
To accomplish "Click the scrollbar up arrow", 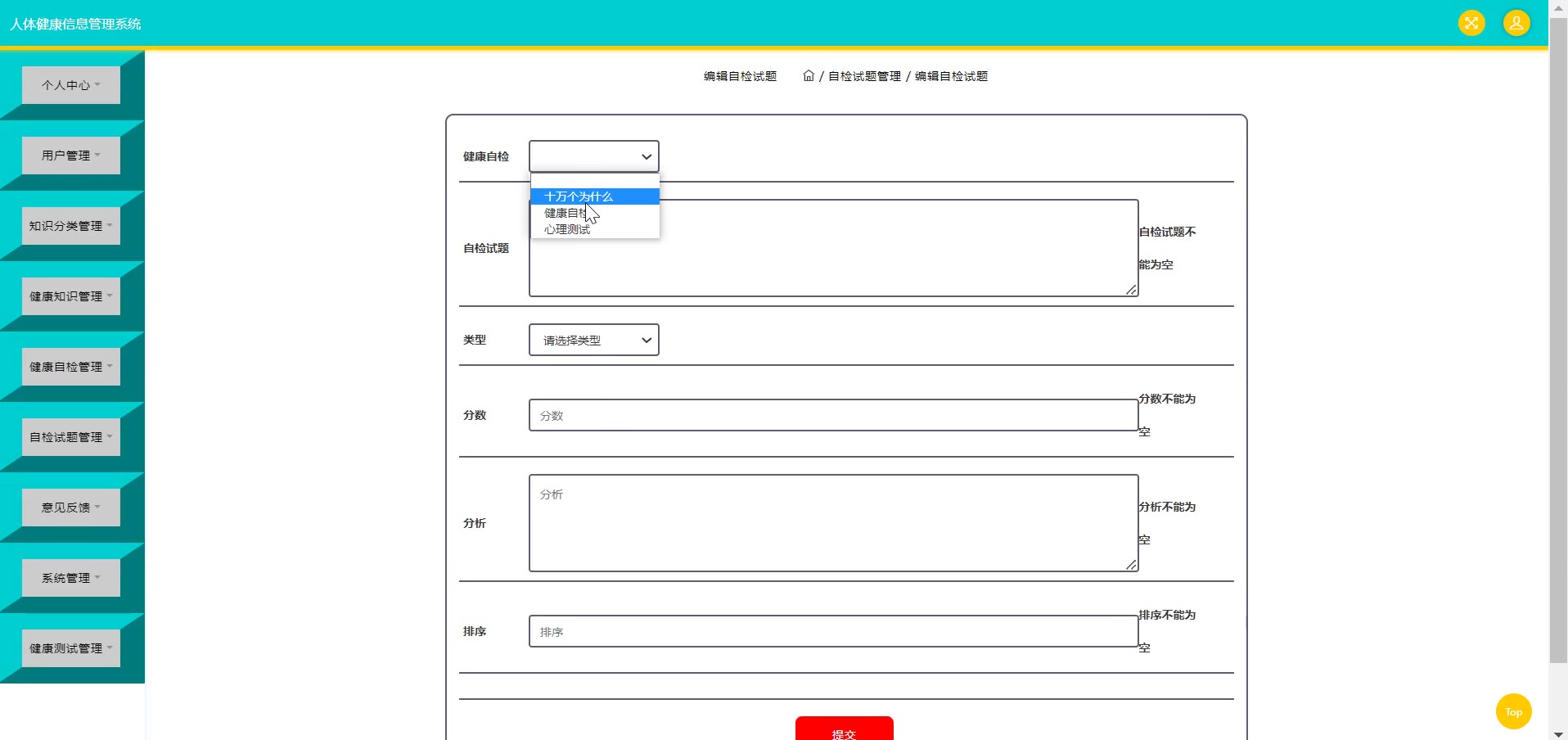I will (x=1558, y=7).
